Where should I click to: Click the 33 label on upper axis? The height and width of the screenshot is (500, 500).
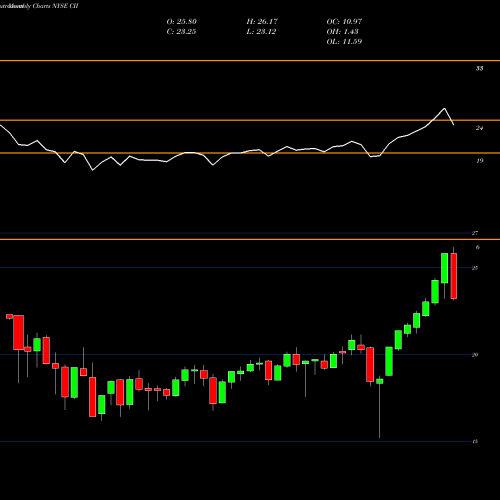coord(479,68)
